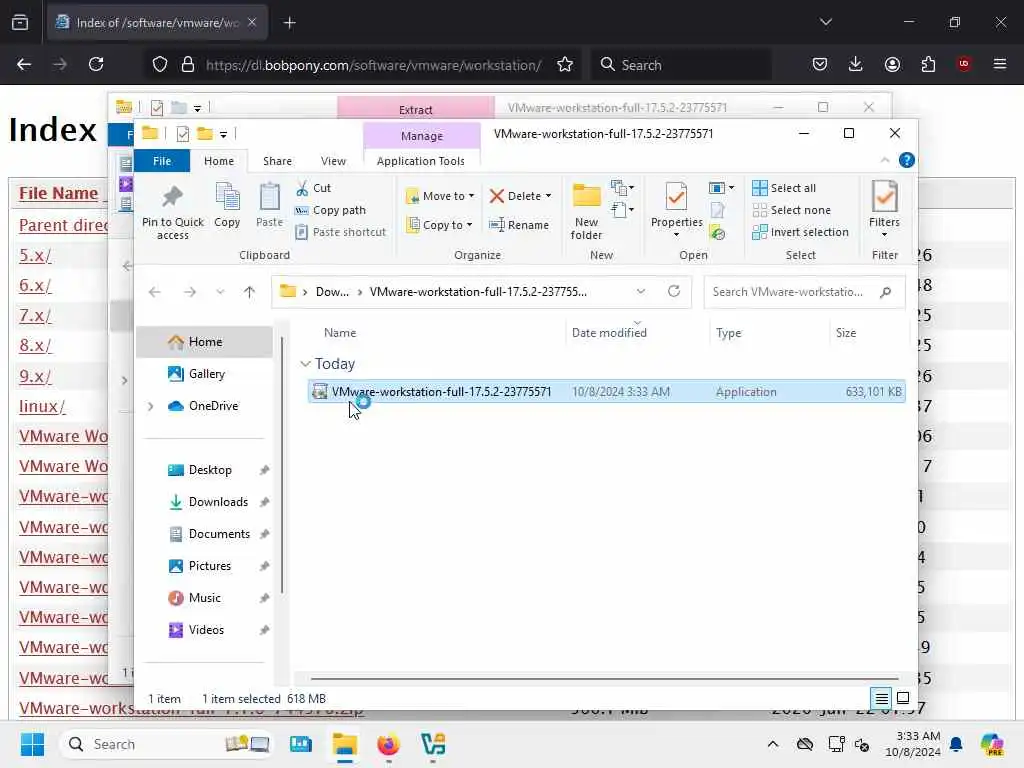Click the Properties quick access toolbar checkbox icon
The image size is (1024, 768).
click(x=183, y=134)
